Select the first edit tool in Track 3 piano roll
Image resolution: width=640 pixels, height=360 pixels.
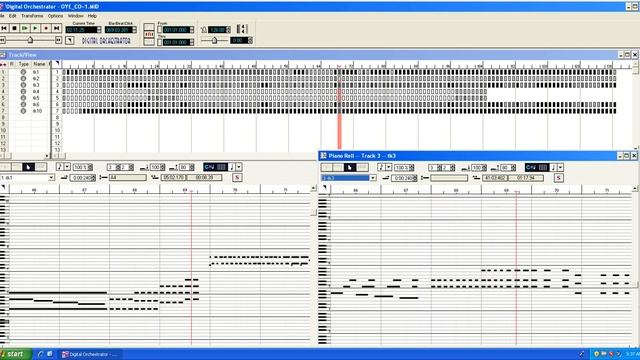[326, 167]
